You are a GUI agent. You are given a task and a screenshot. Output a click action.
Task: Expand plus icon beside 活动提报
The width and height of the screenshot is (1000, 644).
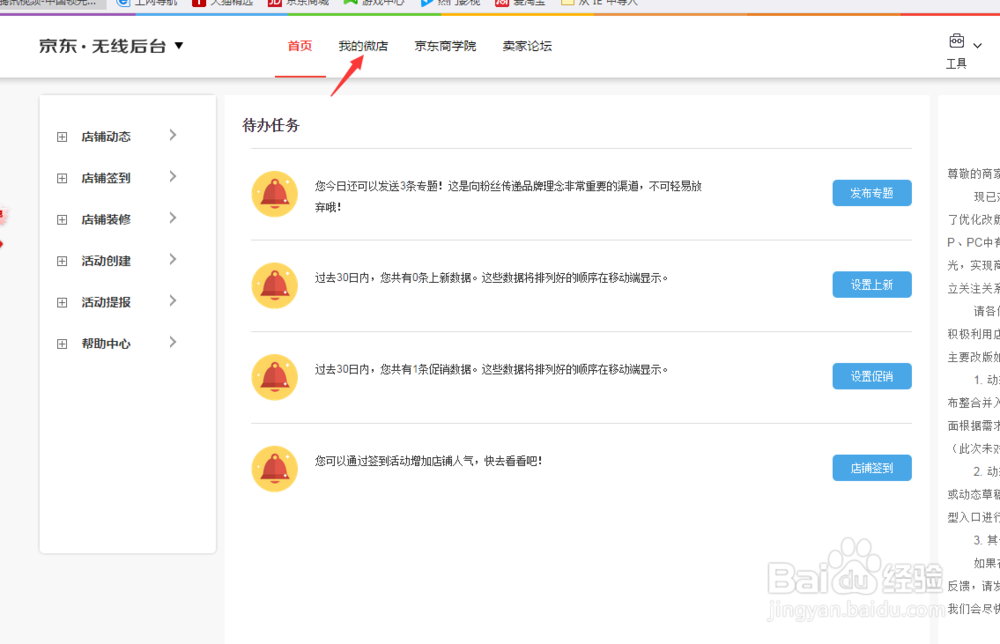(62, 303)
